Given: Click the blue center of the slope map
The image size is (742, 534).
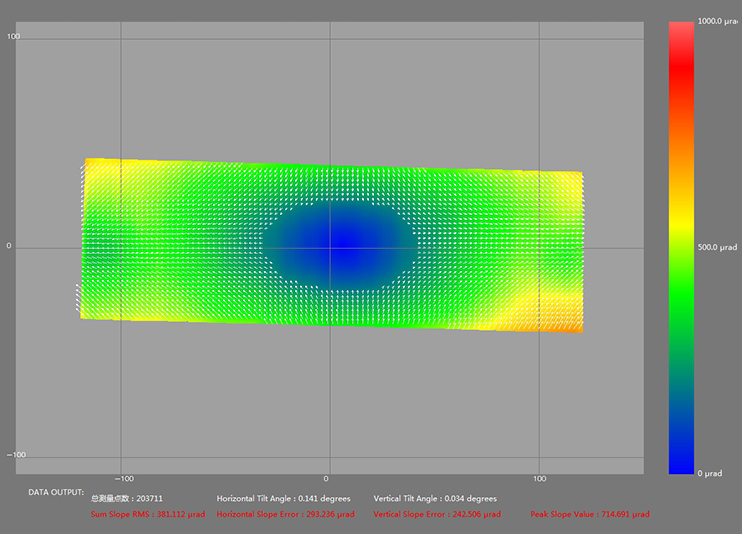Looking at the screenshot, I should pyautogui.click(x=340, y=246).
